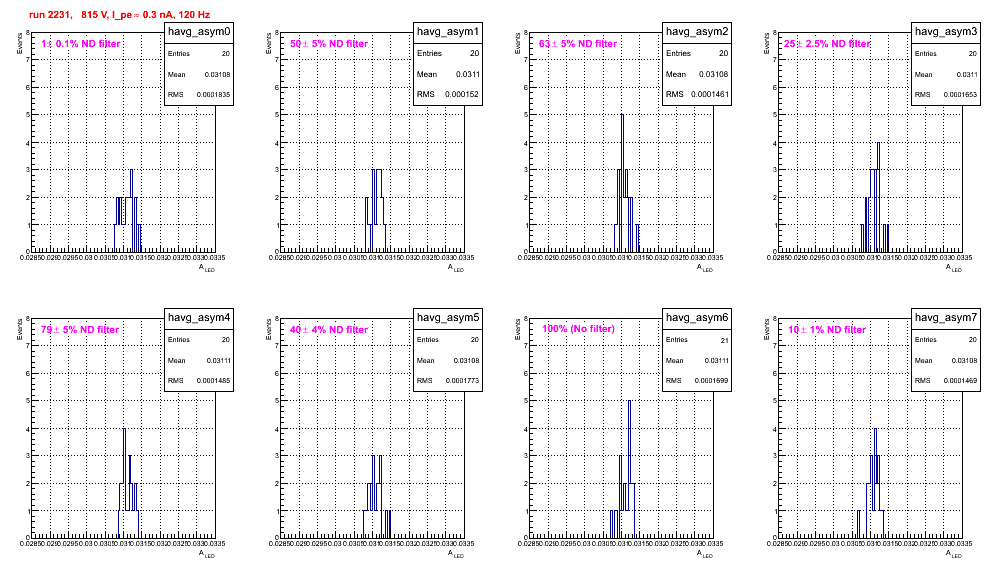
Task: Click the 79± 5% ND filter label
Action: coord(80,330)
